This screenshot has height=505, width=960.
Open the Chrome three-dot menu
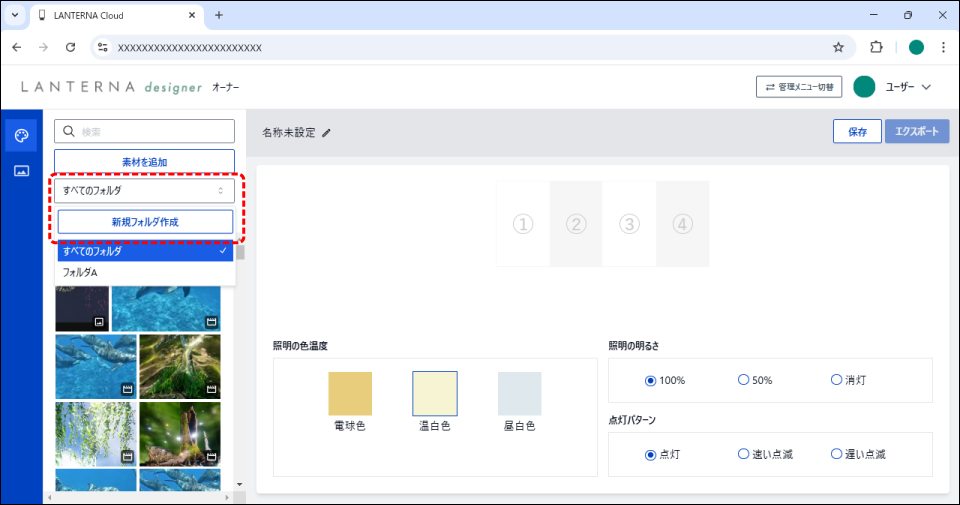(943, 47)
